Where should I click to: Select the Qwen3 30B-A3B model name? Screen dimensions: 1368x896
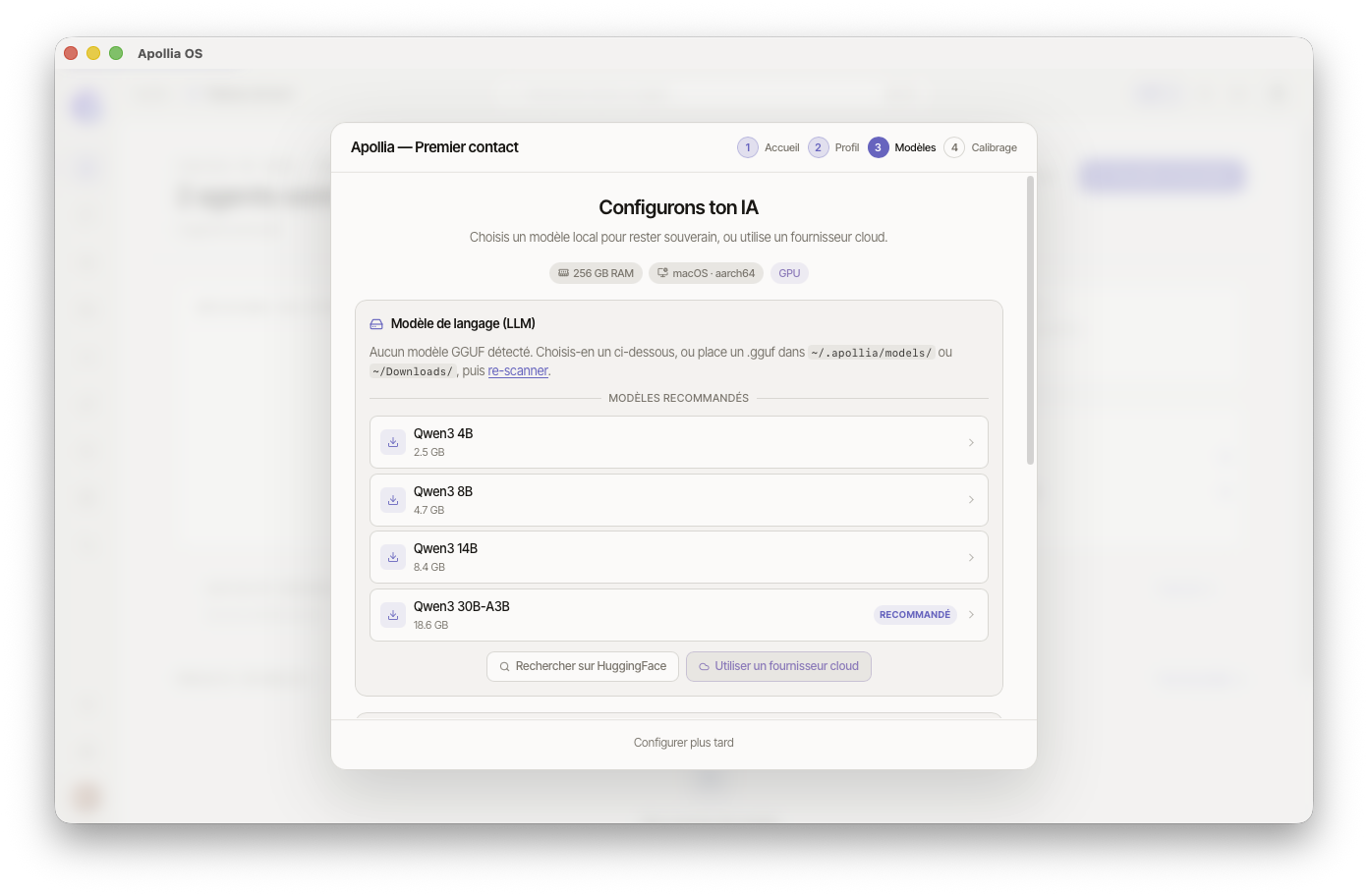tap(462, 606)
